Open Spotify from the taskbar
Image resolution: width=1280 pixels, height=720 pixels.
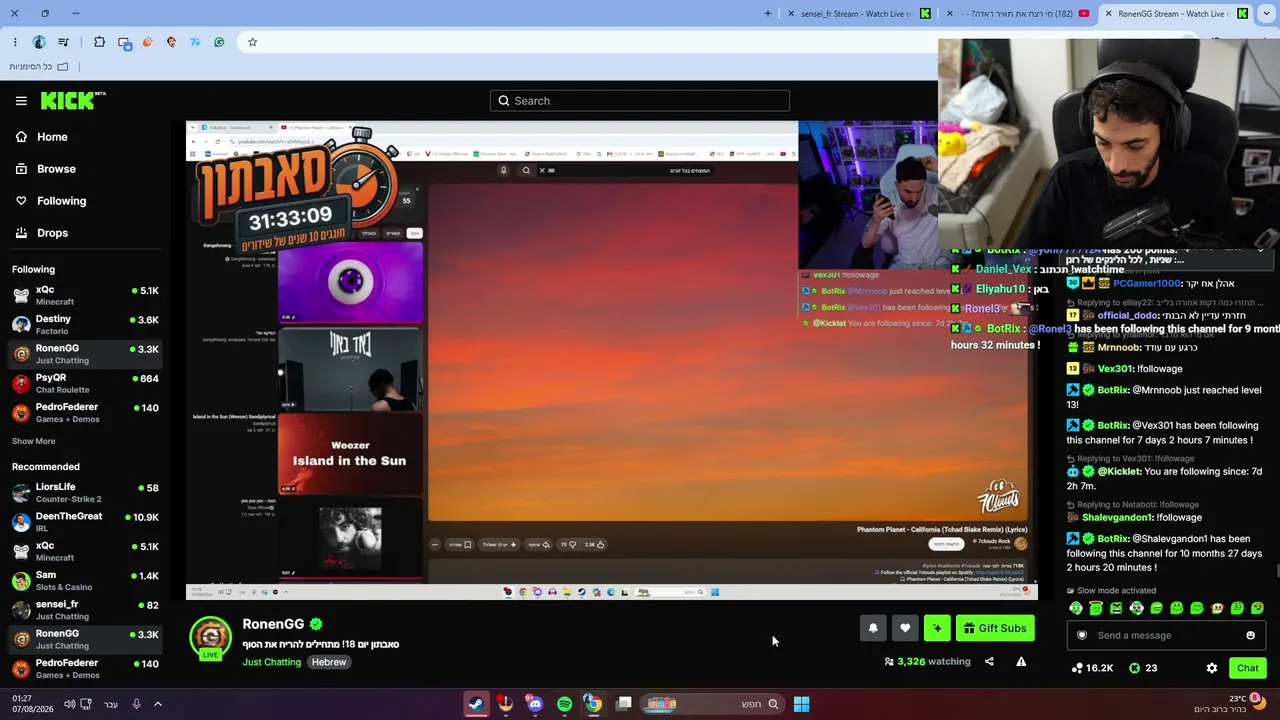pyautogui.click(x=564, y=704)
